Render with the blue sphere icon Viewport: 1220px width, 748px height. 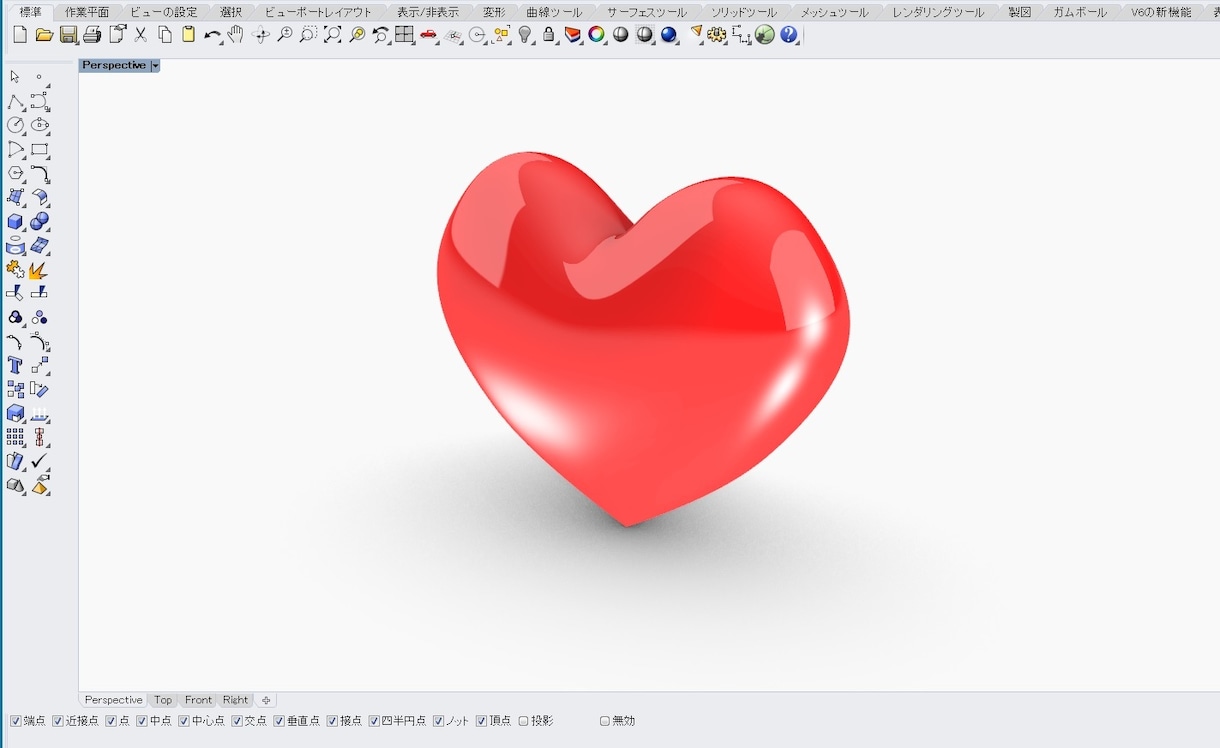click(669, 35)
